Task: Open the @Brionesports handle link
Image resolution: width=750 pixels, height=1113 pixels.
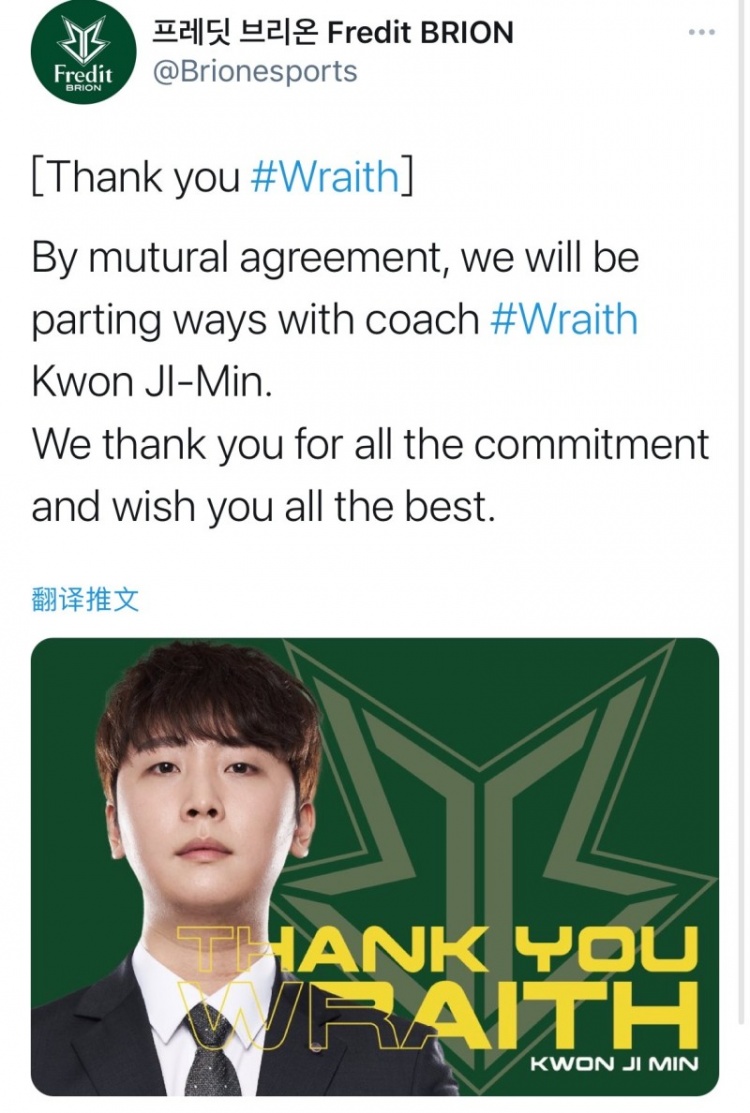Action: pos(255,72)
